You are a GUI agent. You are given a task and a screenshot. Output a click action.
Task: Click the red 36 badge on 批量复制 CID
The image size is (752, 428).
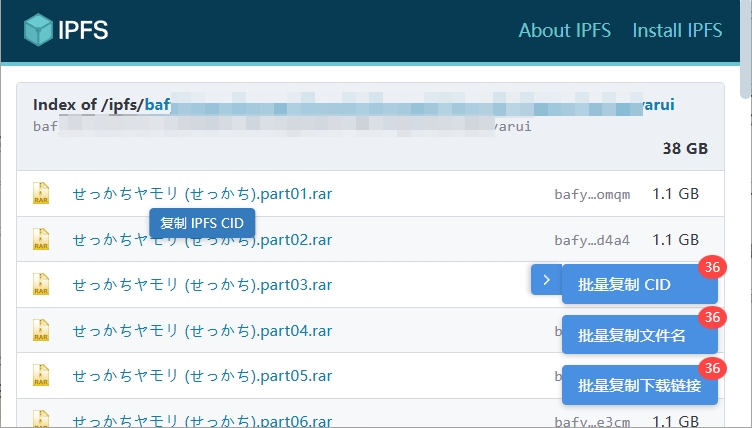[x=712, y=267]
